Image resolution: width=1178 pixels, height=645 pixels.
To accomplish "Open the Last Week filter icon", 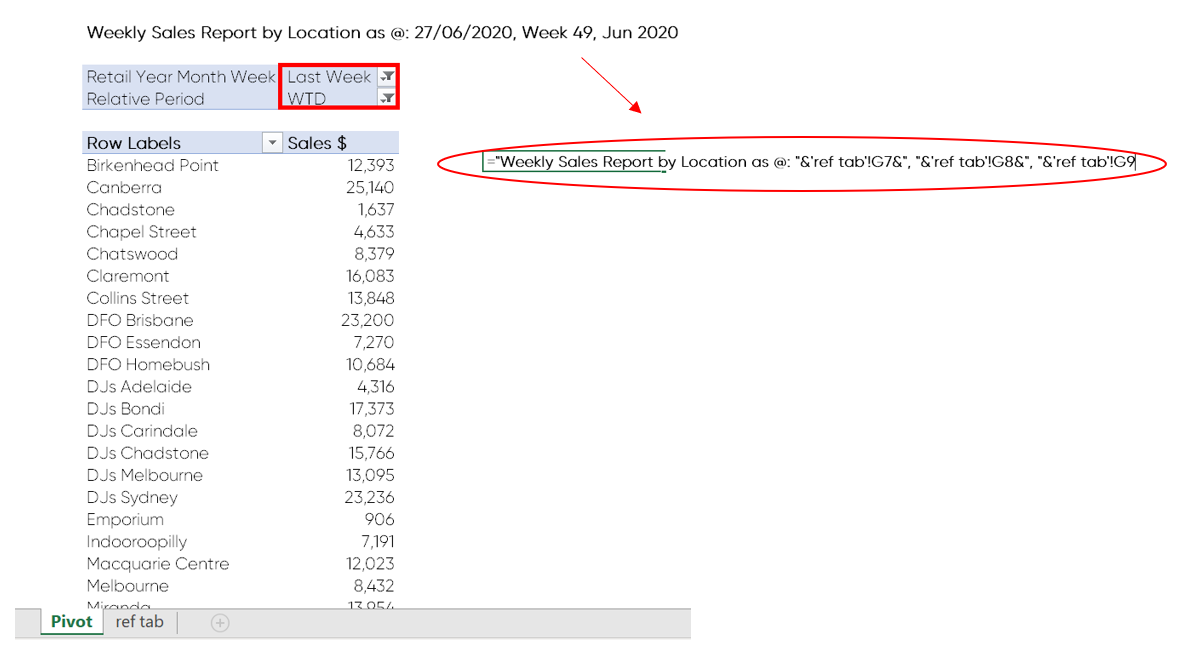I will pos(387,77).
